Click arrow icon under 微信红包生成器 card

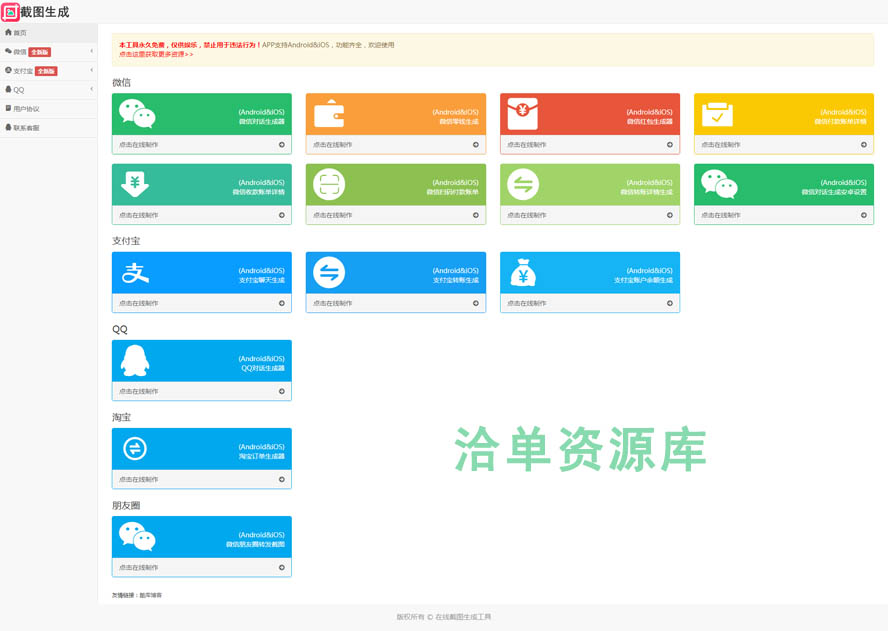click(669, 144)
